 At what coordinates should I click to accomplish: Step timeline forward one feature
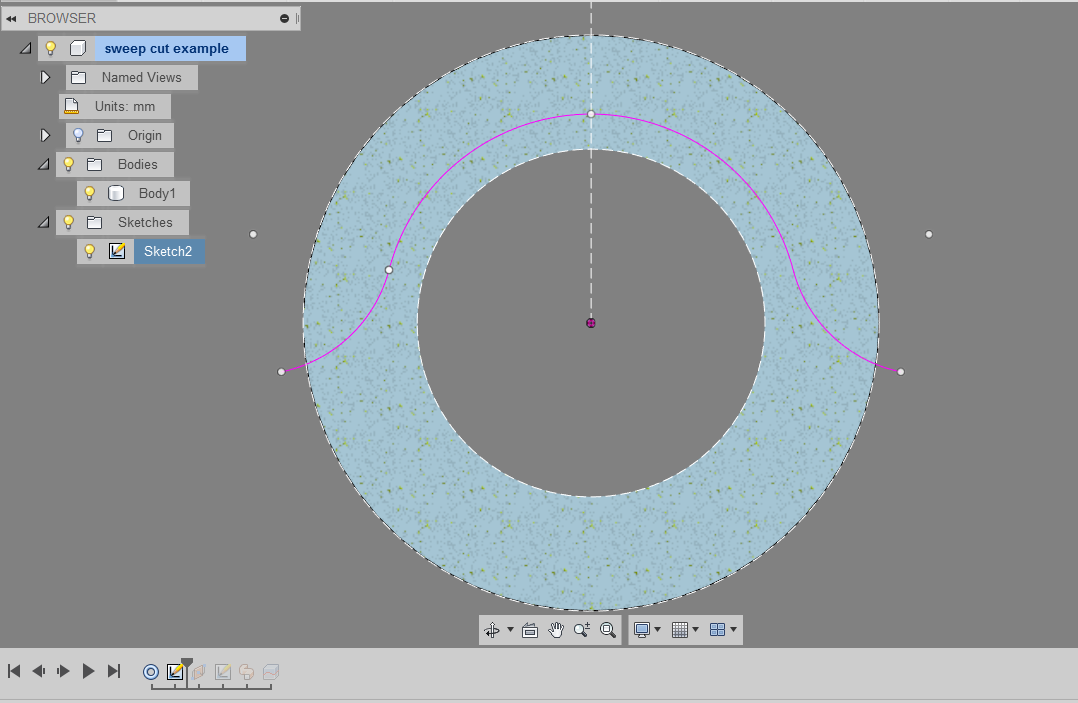point(63,671)
